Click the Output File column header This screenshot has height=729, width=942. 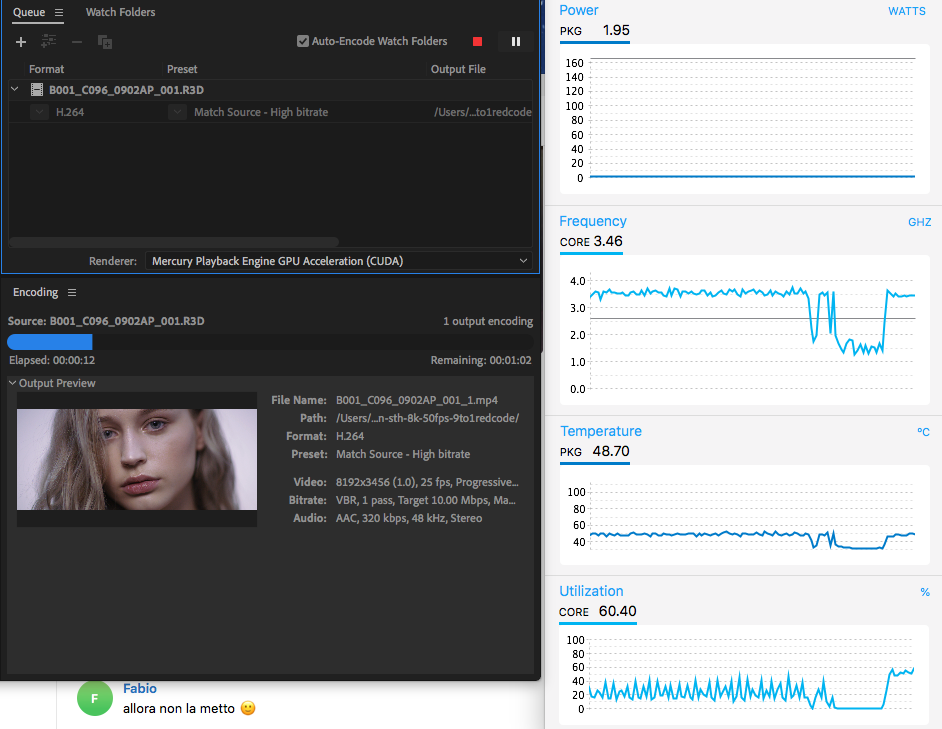point(458,69)
